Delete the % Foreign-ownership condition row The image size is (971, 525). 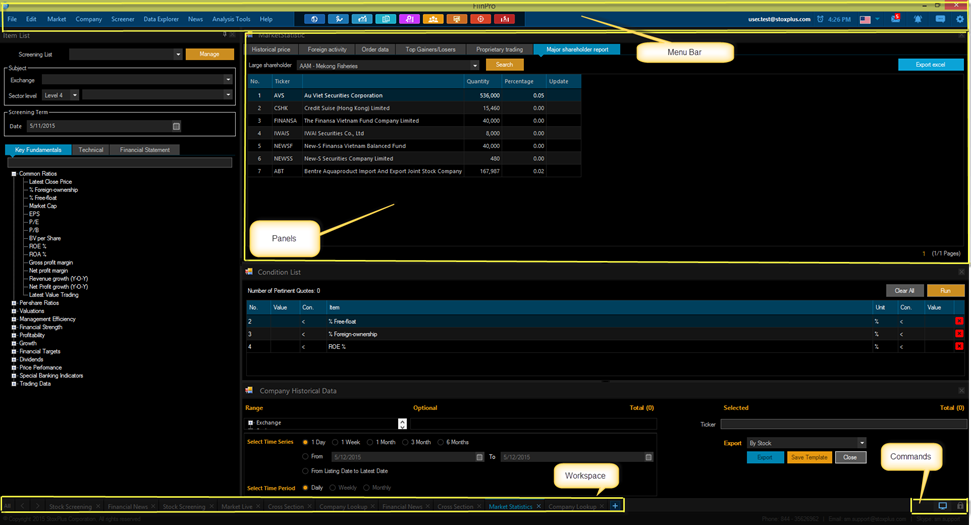point(959,334)
